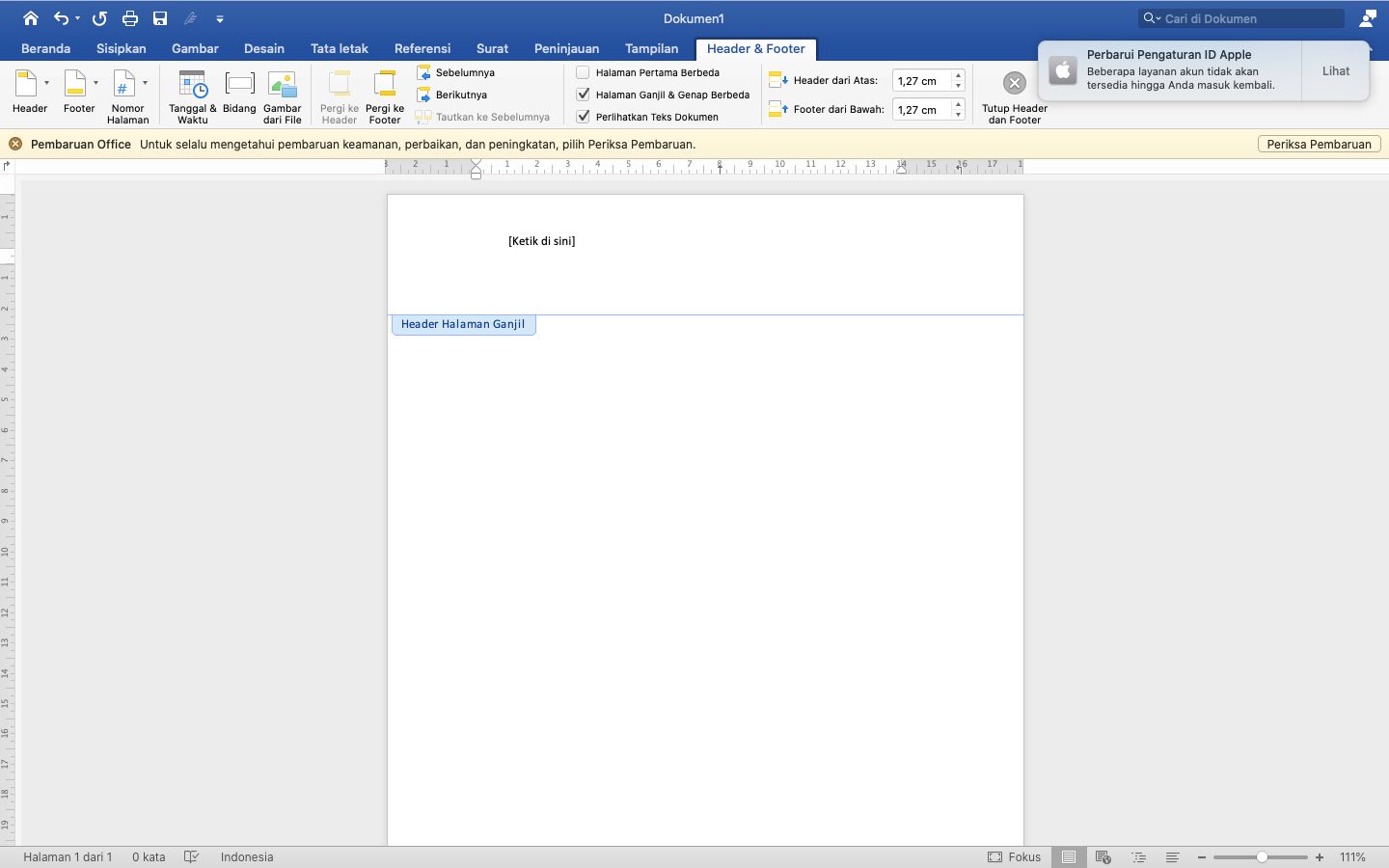Click Berikutnya navigation
The image size is (1389, 868).
(x=451, y=95)
